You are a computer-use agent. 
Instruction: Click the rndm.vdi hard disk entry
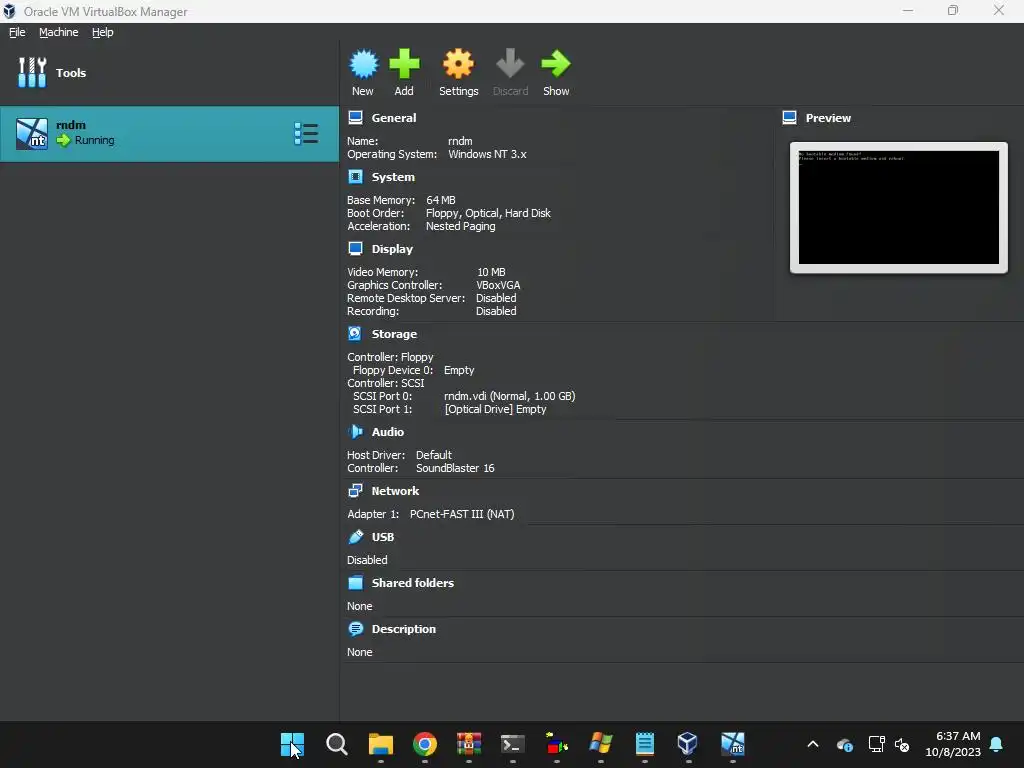point(509,396)
